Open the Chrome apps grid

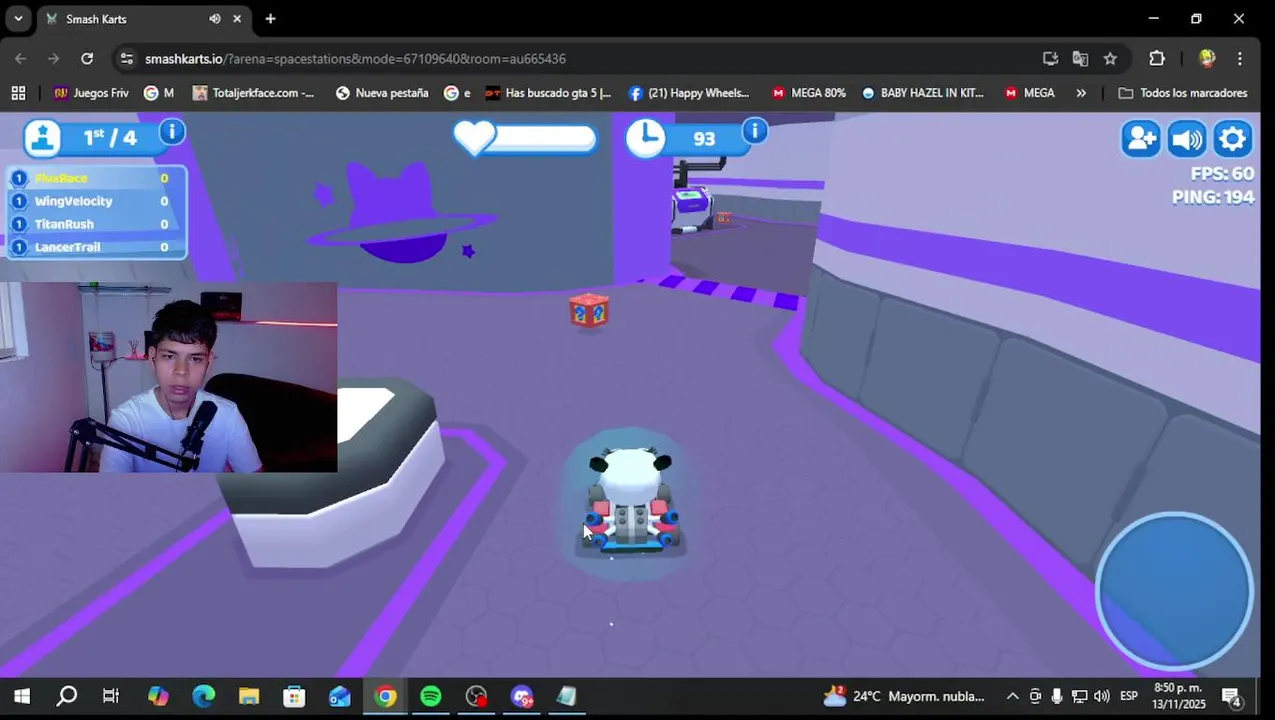click(x=18, y=93)
